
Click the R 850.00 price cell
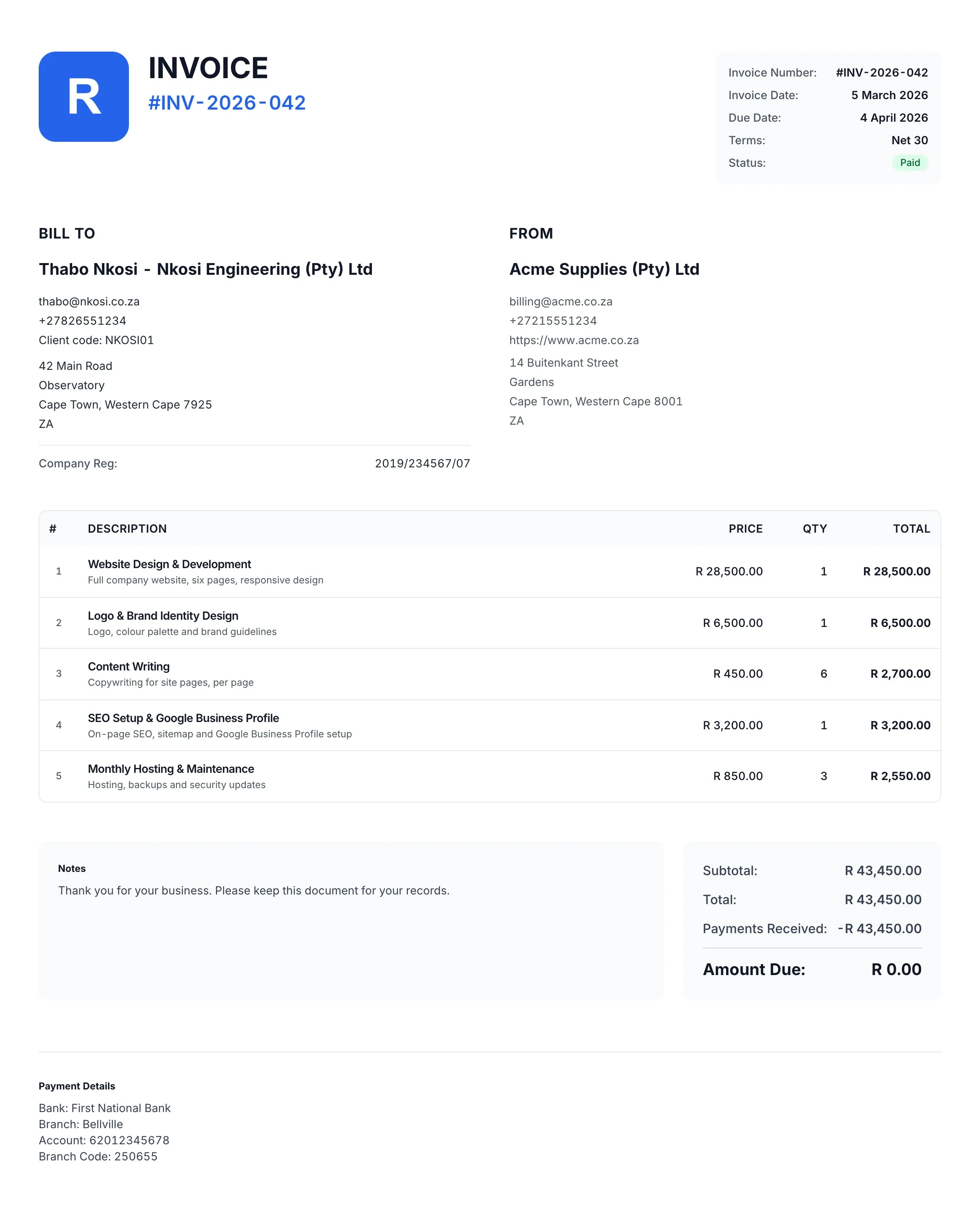click(738, 776)
